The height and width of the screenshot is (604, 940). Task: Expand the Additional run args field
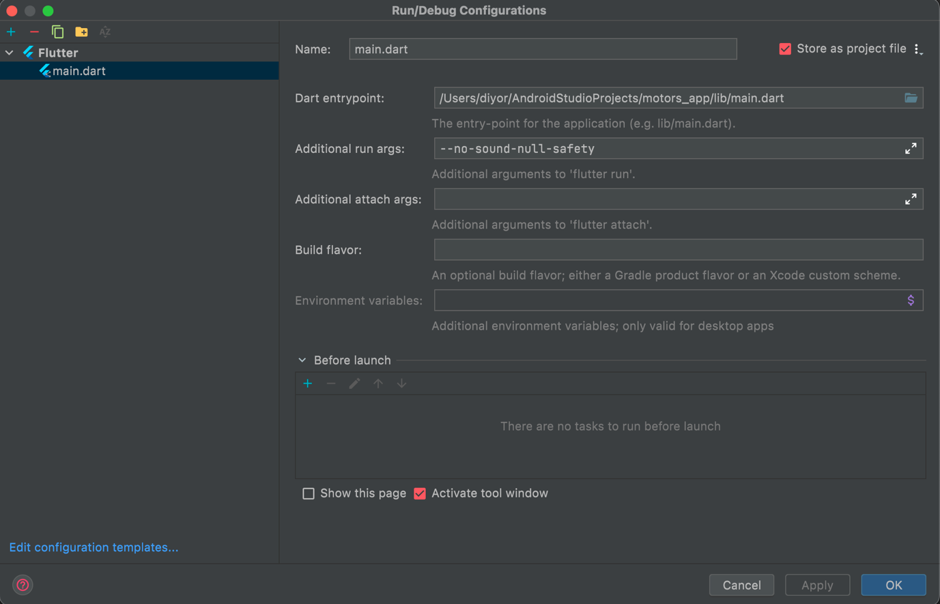[910, 149]
